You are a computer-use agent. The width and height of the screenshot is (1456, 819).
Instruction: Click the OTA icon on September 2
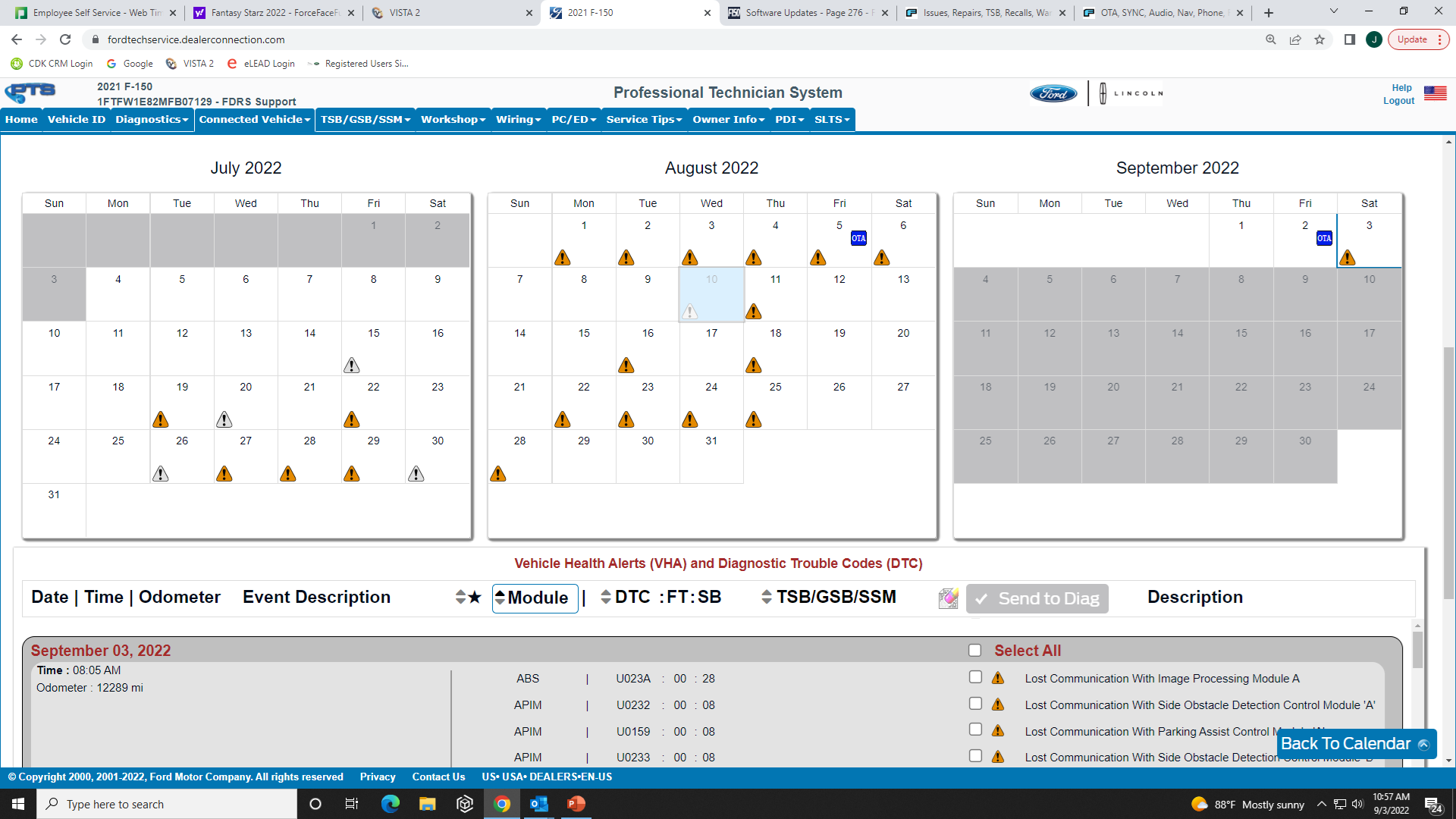pyautogui.click(x=1325, y=238)
